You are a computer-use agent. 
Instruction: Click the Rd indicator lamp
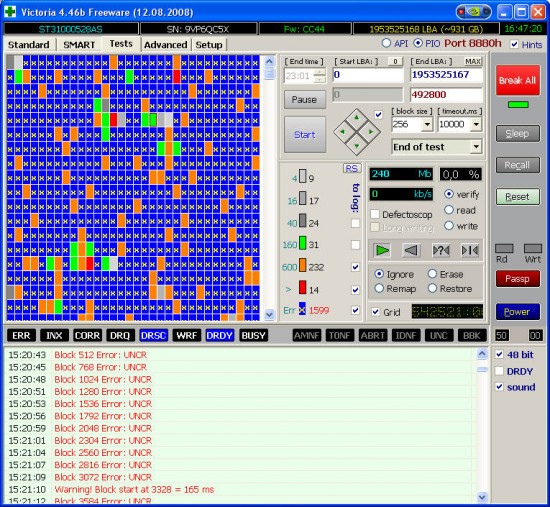tap(504, 248)
